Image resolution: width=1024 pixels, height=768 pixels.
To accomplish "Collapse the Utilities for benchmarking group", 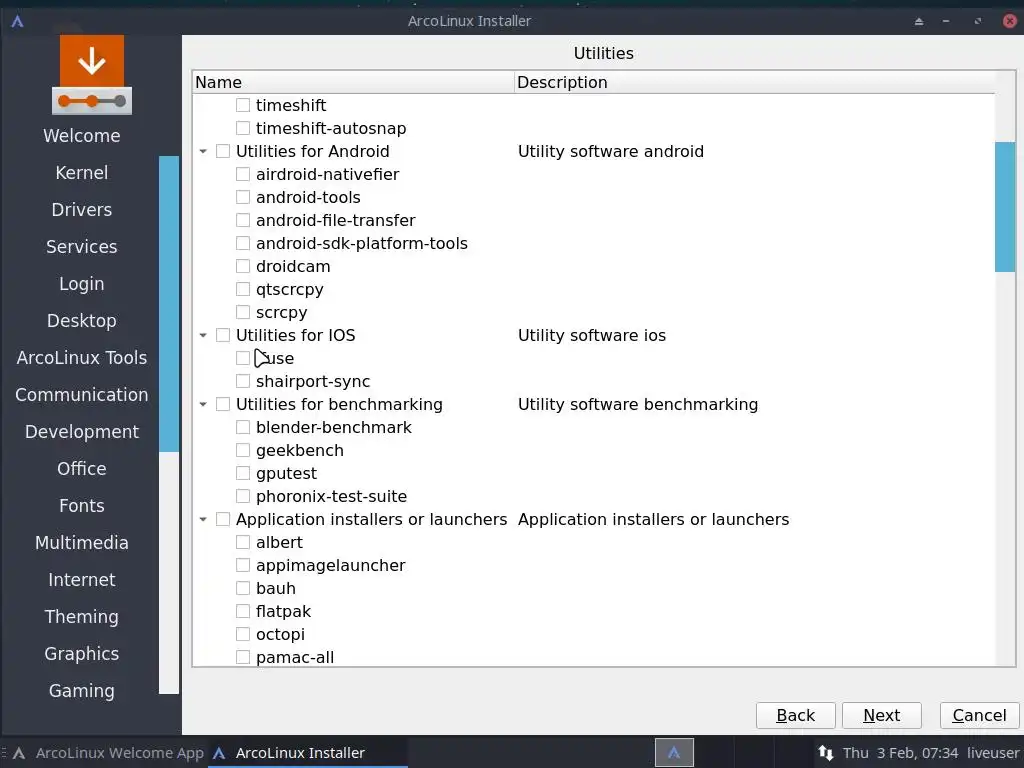I will [203, 404].
